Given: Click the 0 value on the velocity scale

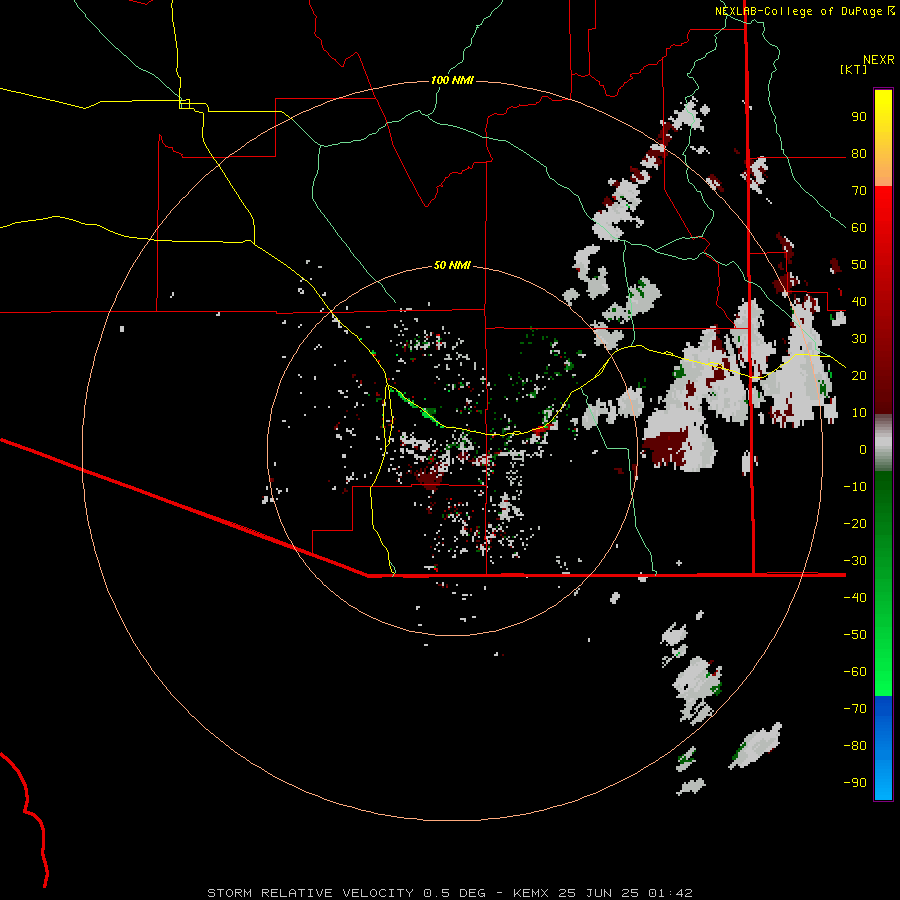Looking at the screenshot, I should [x=863, y=449].
